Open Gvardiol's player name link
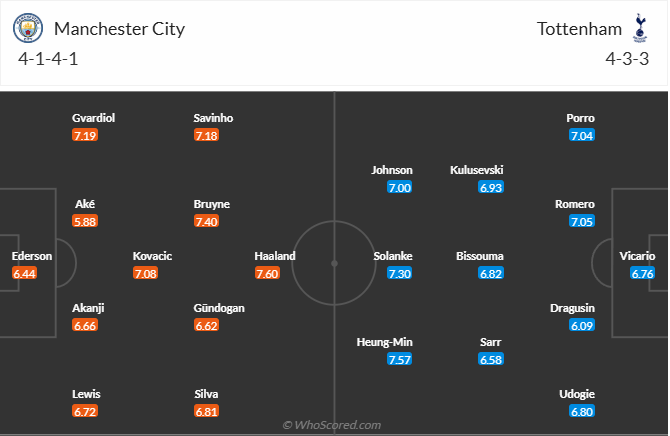The width and height of the screenshot is (670, 436). coord(94,118)
